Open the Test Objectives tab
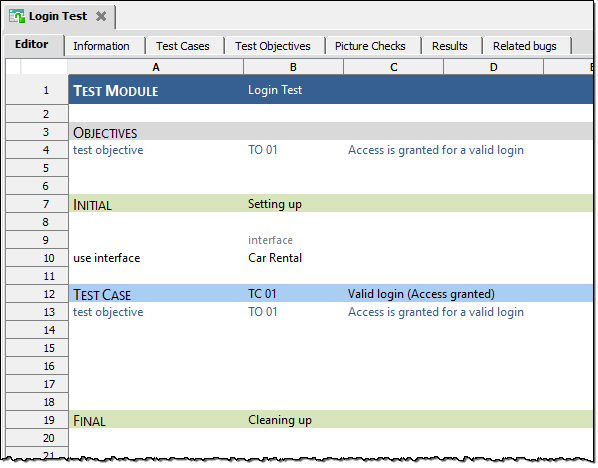The width and height of the screenshot is (598, 468). coord(273,46)
